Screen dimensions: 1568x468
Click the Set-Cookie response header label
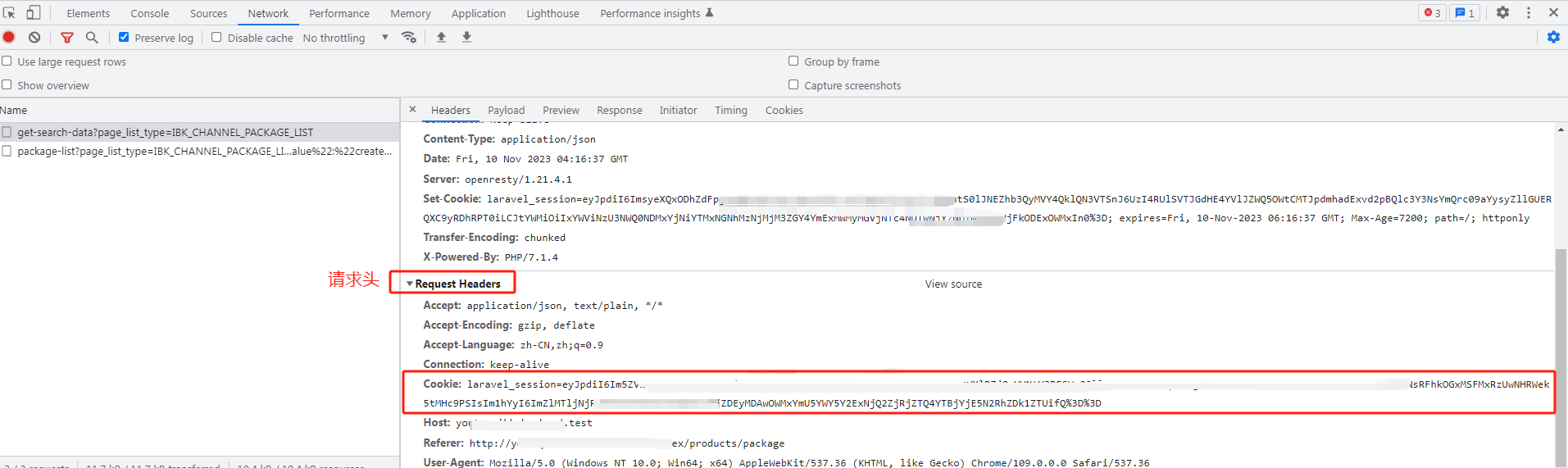[x=452, y=198]
